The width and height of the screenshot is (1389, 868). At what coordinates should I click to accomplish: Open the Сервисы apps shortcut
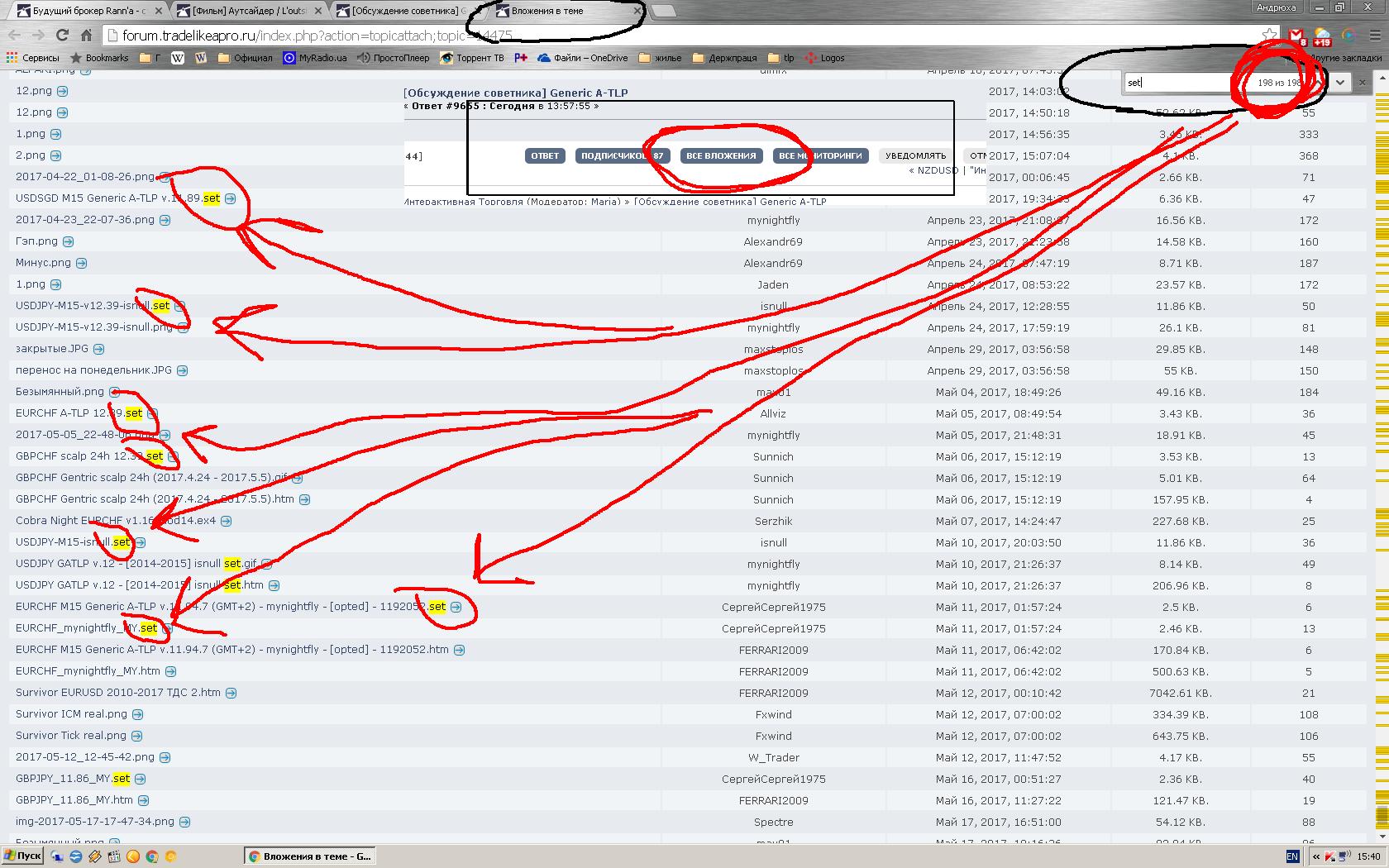pyautogui.click(x=33, y=58)
